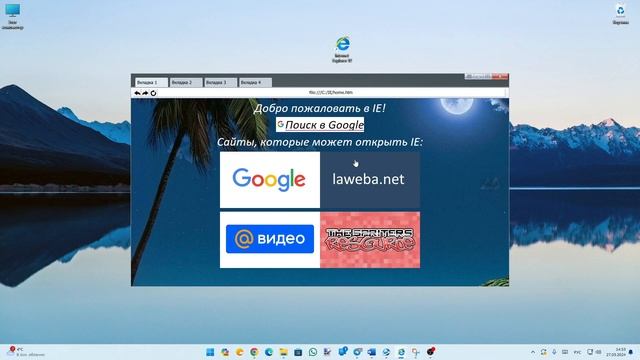Switch to the Вкладка 1 tab
The image size is (640, 360).
pos(151,82)
